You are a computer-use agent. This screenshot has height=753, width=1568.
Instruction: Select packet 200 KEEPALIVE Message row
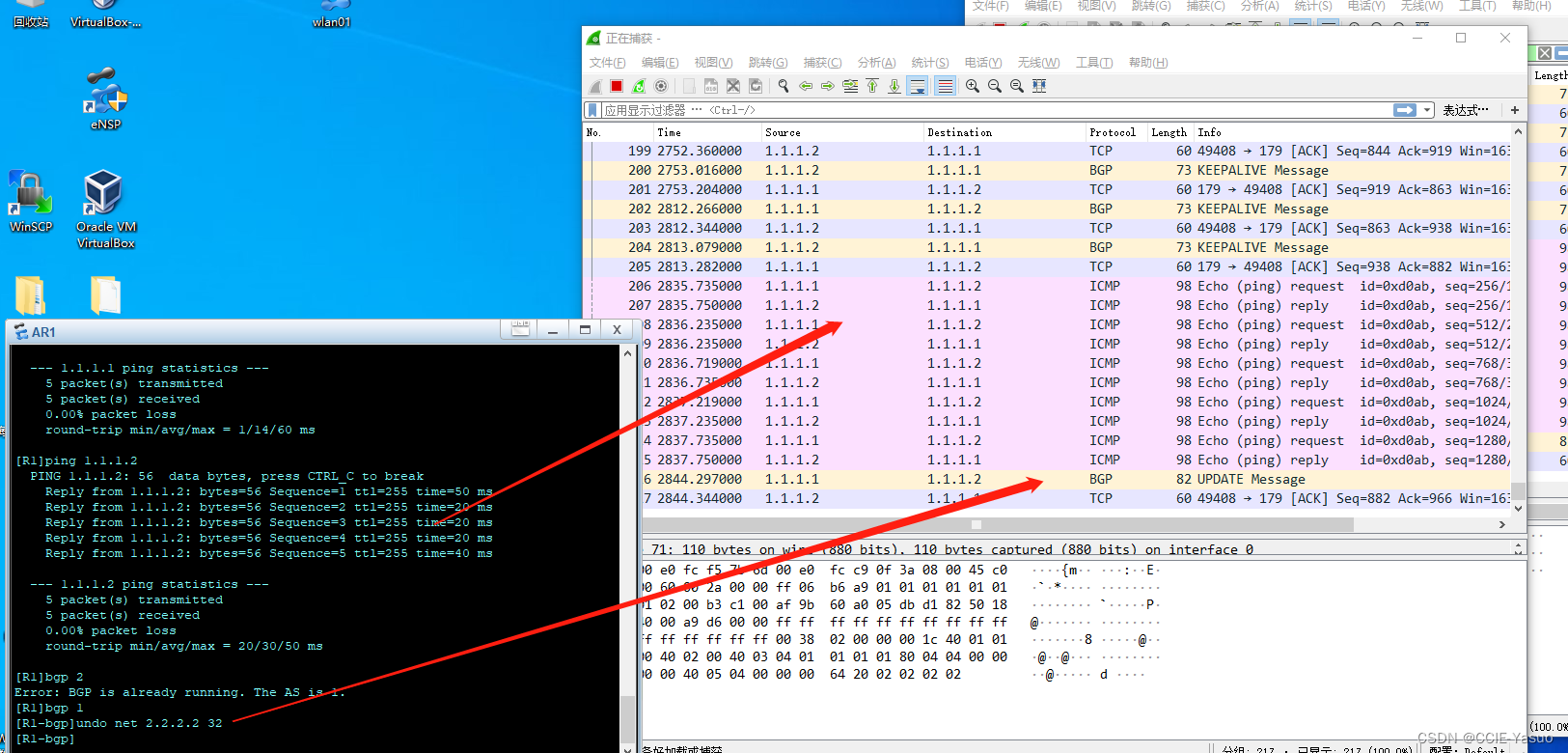[x=1048, y=170]
